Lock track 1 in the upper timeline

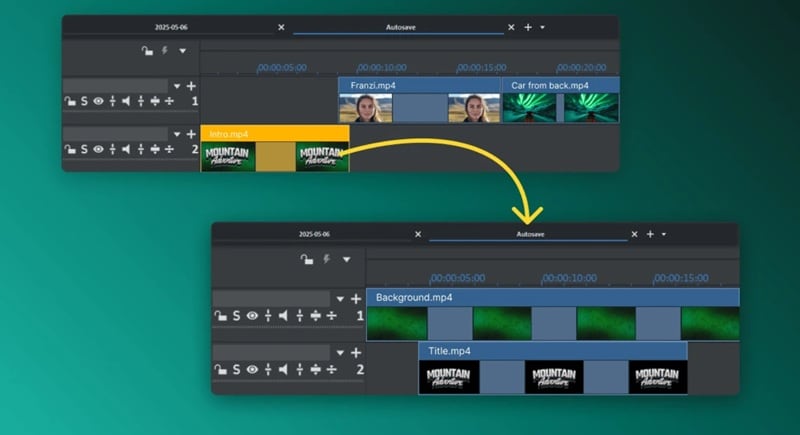[x=70, y=101]
